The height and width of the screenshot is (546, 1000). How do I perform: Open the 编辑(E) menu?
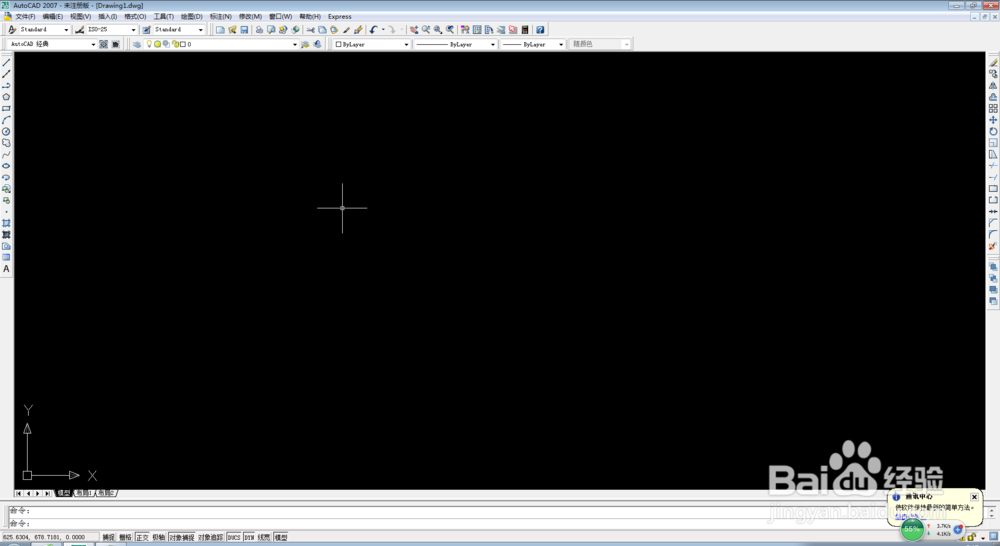coord(52,17)
